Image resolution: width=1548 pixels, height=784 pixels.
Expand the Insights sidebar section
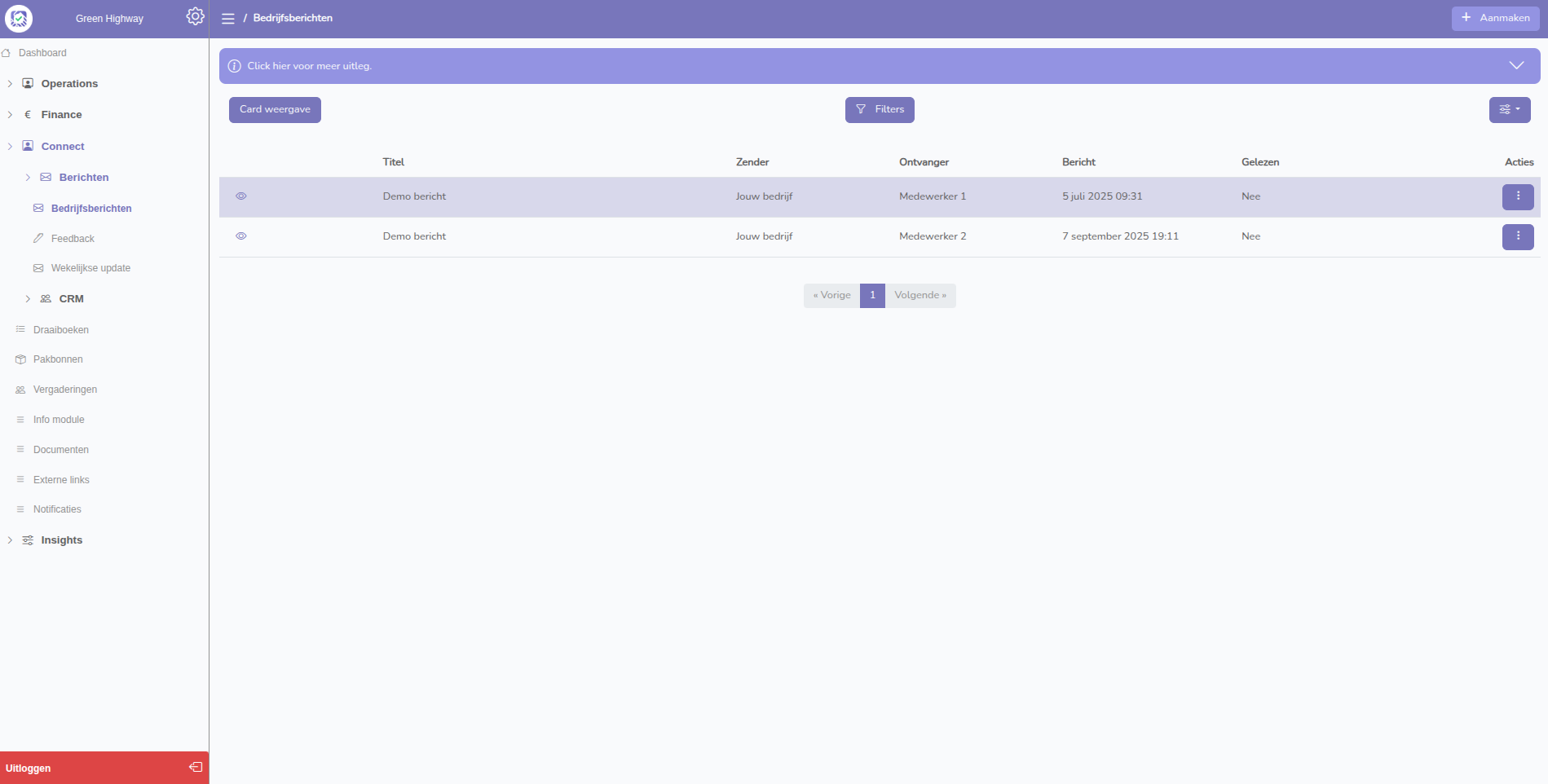(x=61, y=540)
